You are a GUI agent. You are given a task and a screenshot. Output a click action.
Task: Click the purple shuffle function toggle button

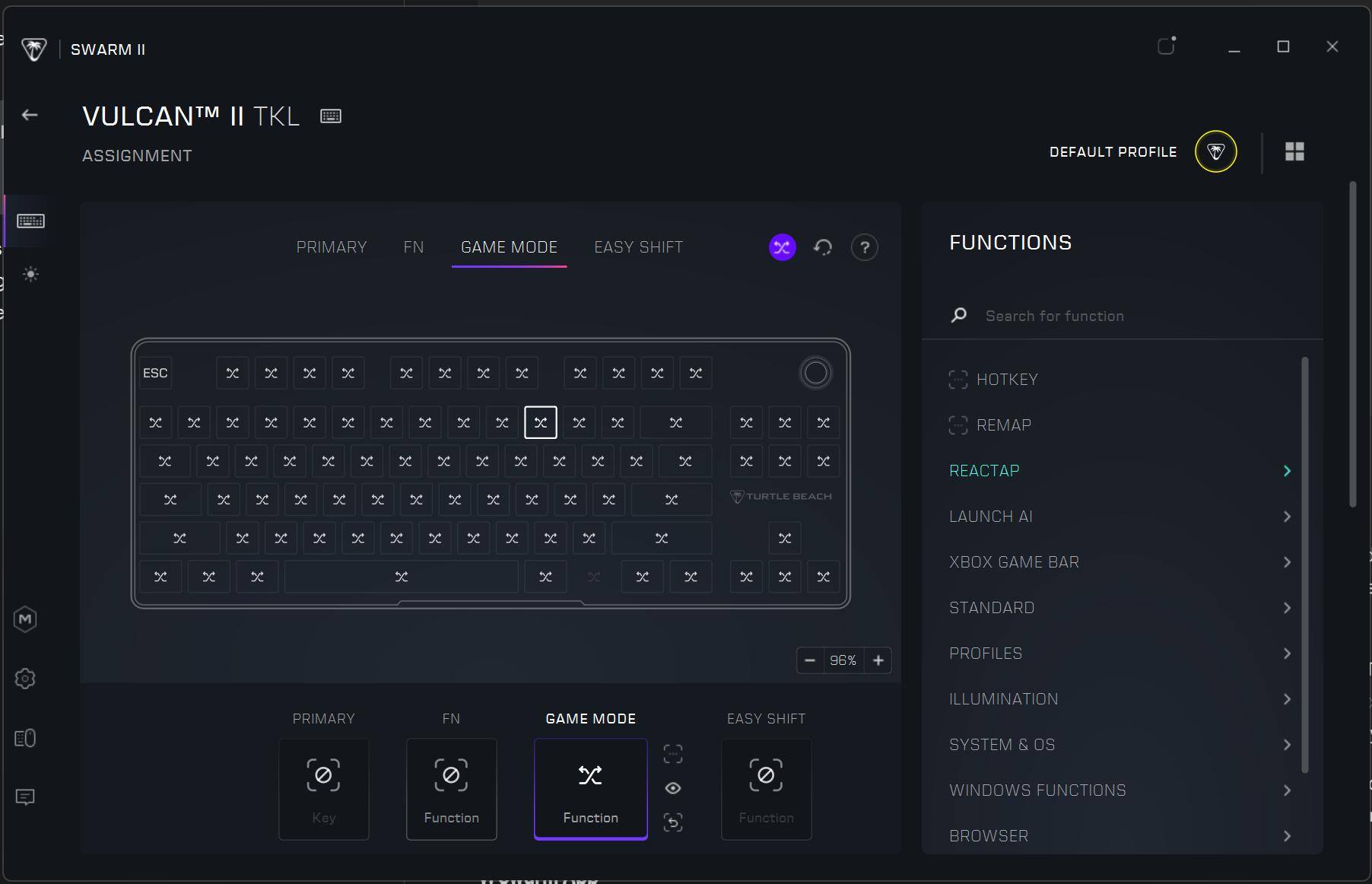click(782, 247)
